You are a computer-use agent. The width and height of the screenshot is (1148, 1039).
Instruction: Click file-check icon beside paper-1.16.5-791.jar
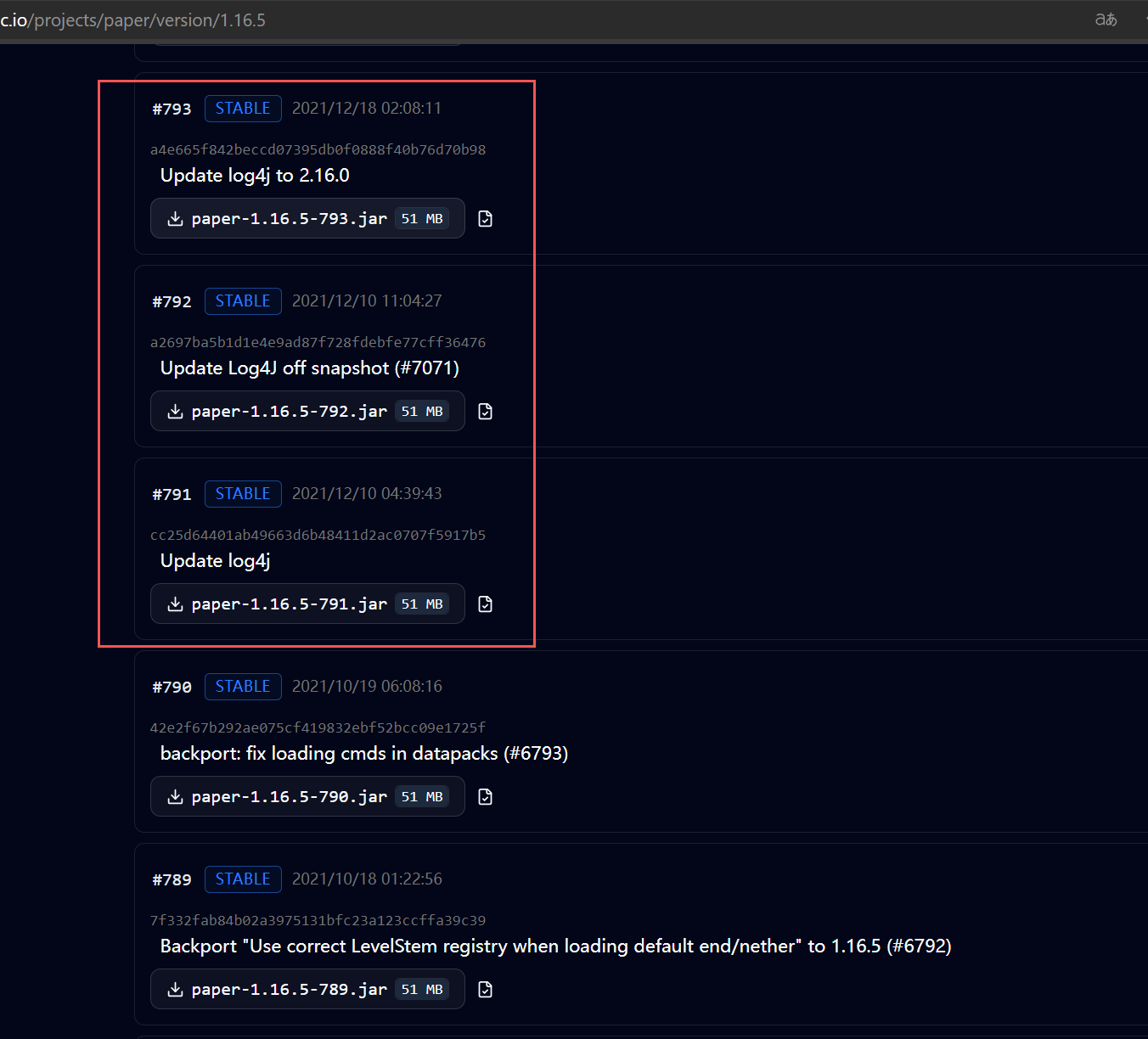click(x=485, y=604)
